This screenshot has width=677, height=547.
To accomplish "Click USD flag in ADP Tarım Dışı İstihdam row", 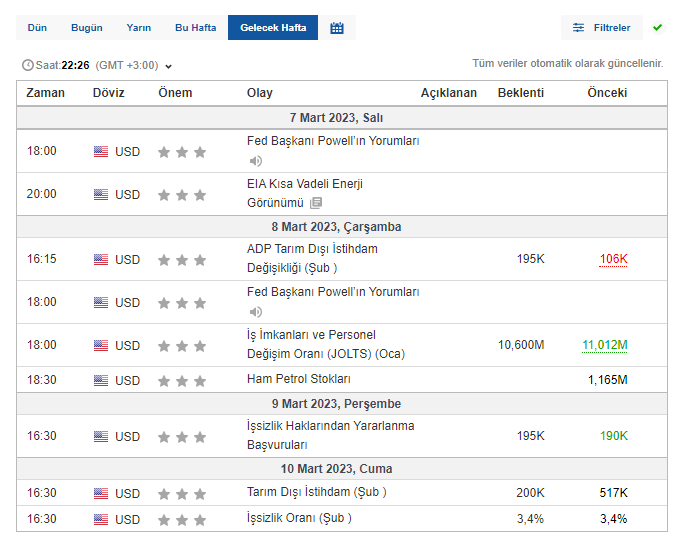I will pos(101,260).
